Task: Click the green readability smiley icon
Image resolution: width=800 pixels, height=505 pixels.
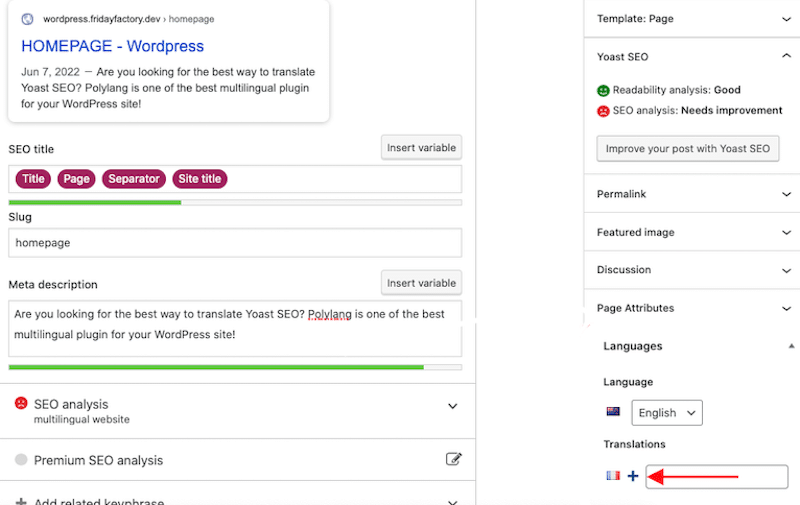Action: 603,90
